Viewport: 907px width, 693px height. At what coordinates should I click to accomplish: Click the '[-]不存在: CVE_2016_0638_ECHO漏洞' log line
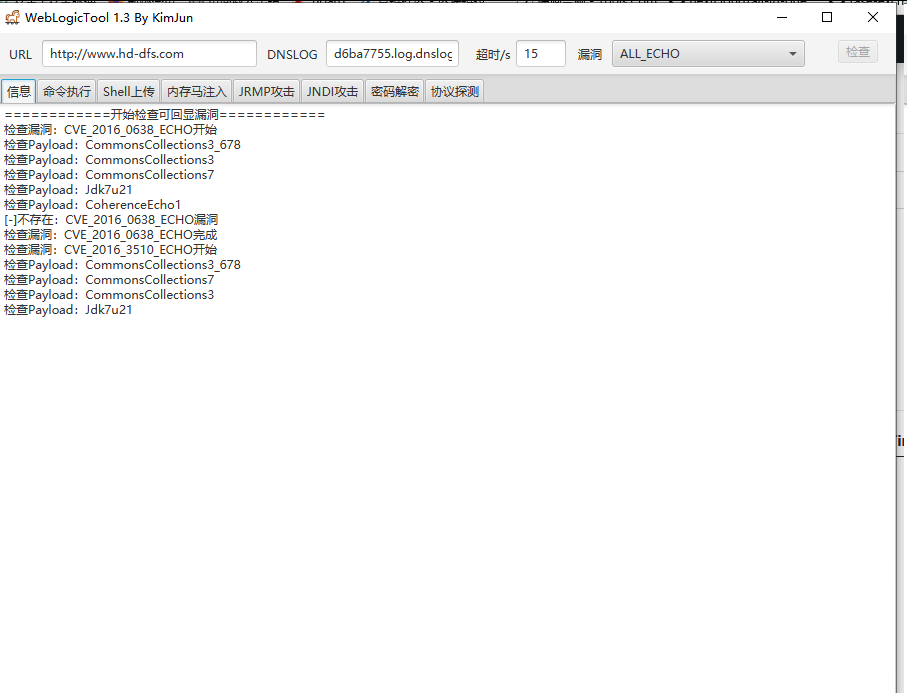click(x=111, y=220)
